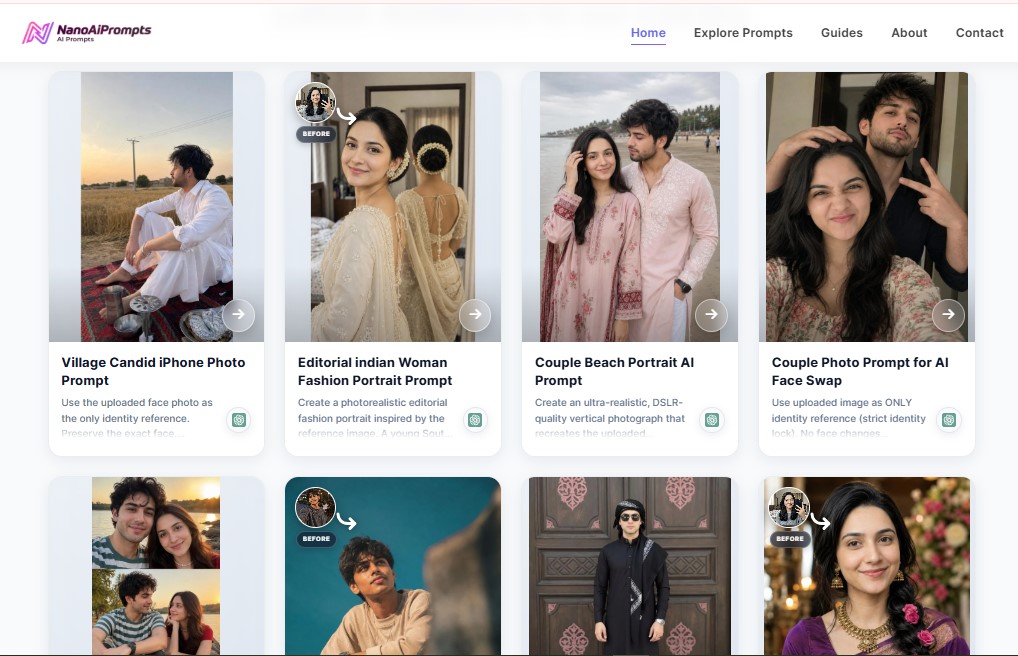Click ChatGPT icon on Village Candid card
Viewport: 1018px width, 656px height.
239,420
